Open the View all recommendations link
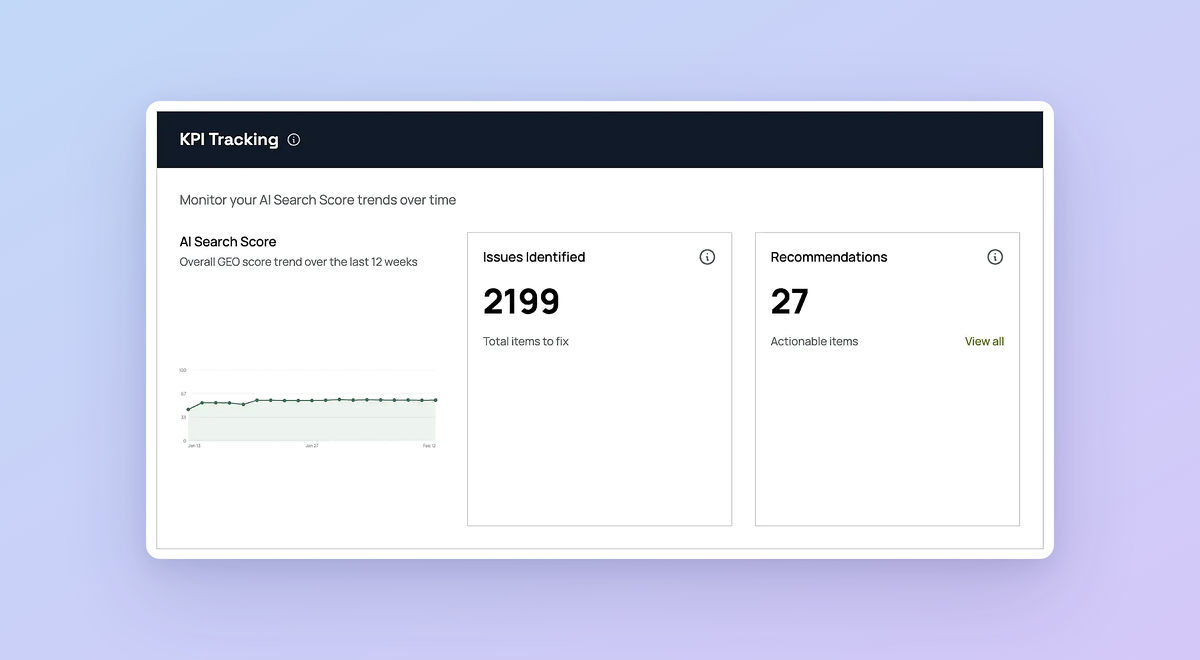 click(x=984, y=341)
